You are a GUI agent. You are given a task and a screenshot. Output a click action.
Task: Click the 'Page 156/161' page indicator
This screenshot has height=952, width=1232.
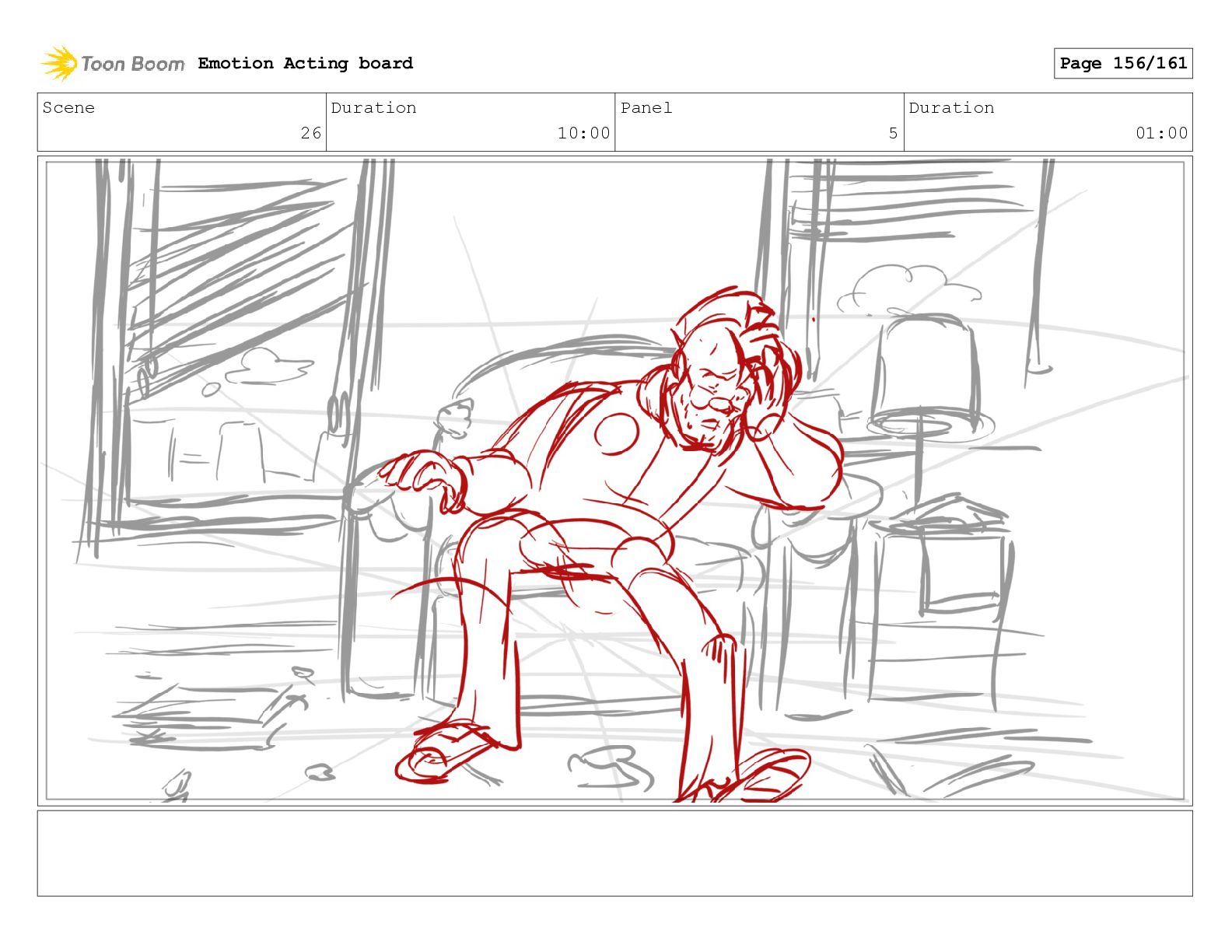coord(1123,63)
